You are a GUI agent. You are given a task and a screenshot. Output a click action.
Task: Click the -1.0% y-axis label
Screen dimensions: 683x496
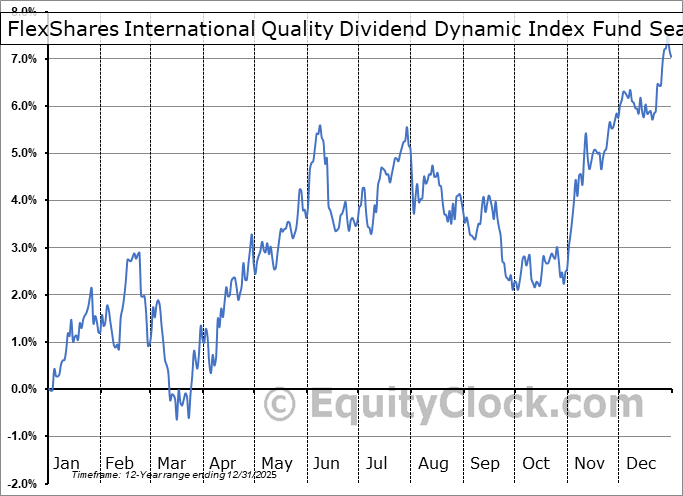click(x=23, y=436)
